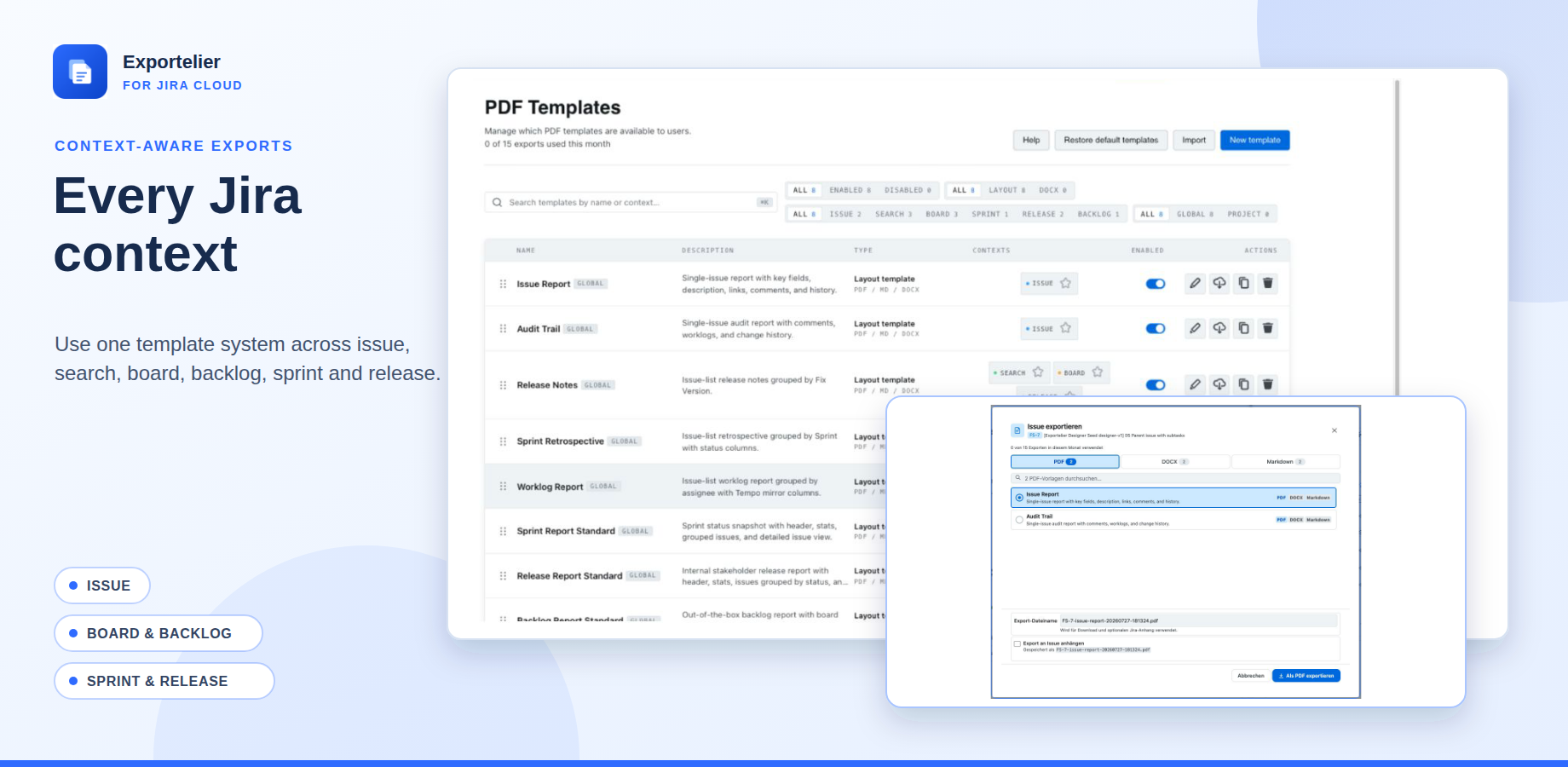Switch to the Markdown tab in export dialog
This screenshot has height=767, width=1568.
click(1285, 462)
